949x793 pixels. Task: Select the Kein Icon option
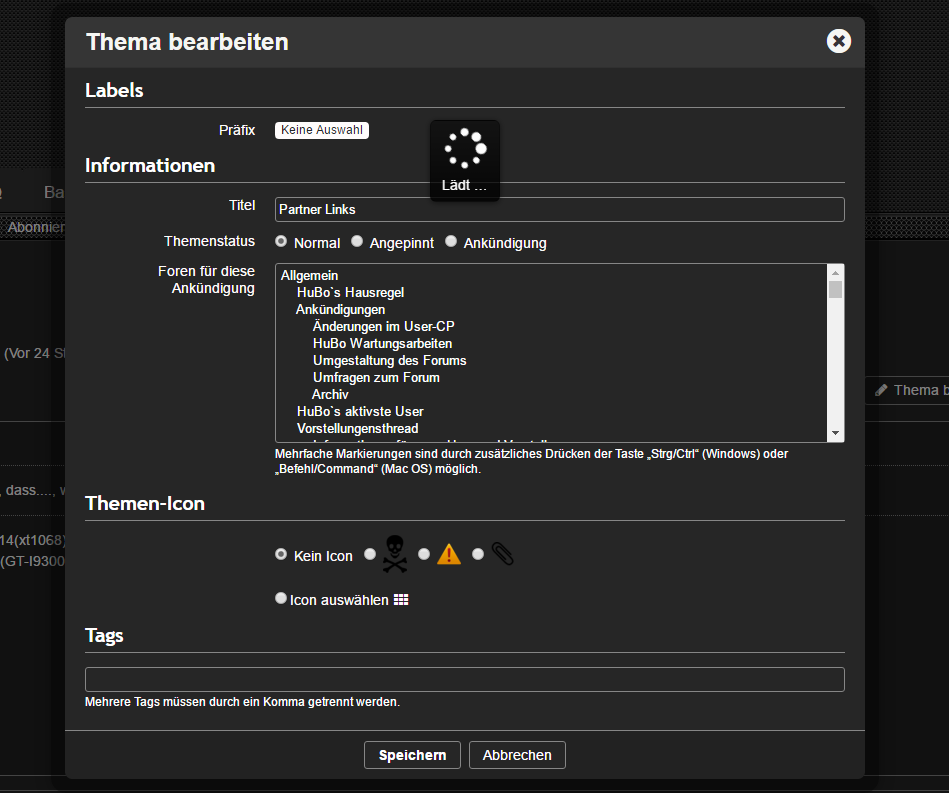tap(281, 554)
